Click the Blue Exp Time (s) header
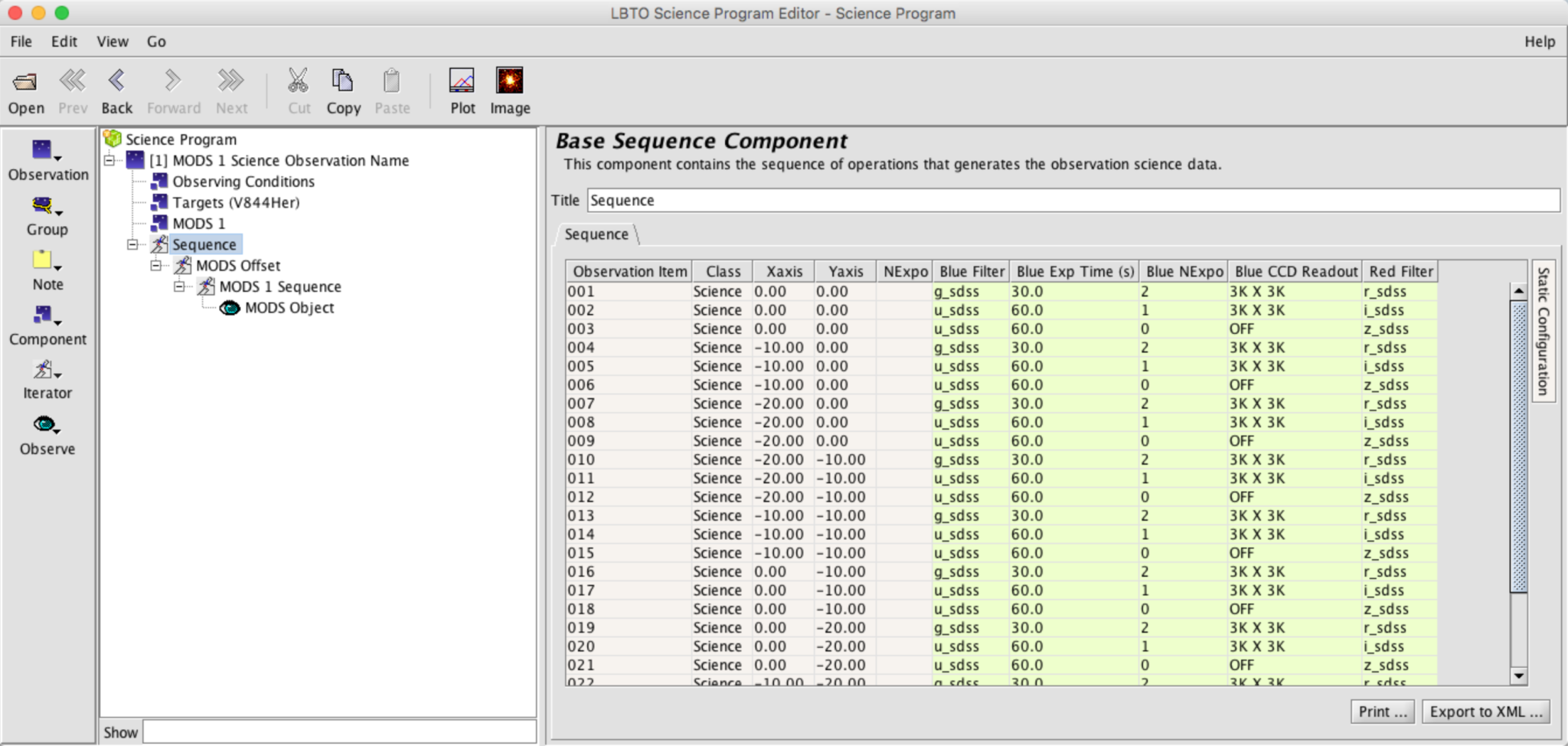 pos(1074,271)
